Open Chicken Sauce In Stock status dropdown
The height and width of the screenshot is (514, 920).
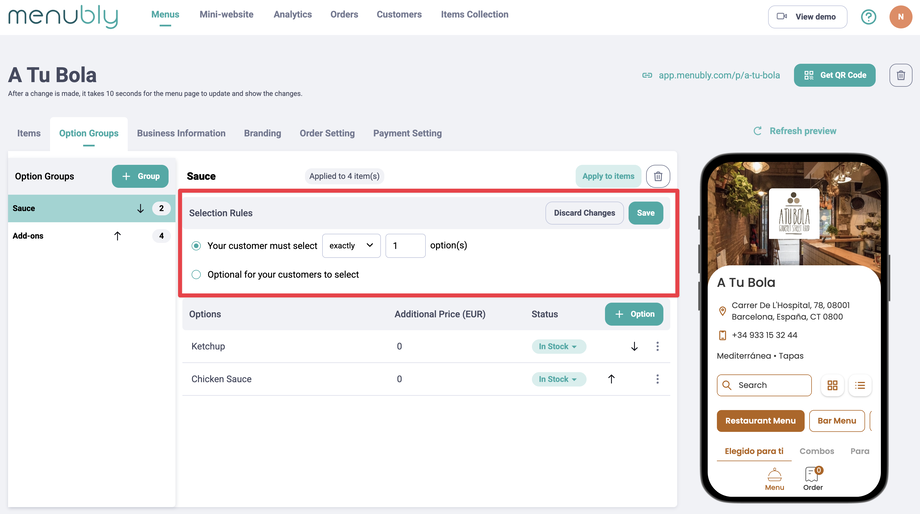tap(558, 380)
